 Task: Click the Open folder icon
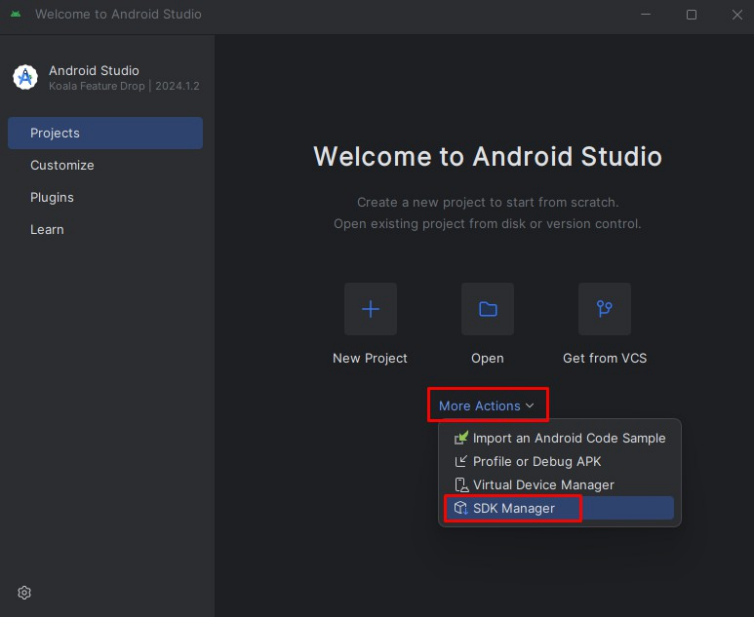(x=488, y=309)
